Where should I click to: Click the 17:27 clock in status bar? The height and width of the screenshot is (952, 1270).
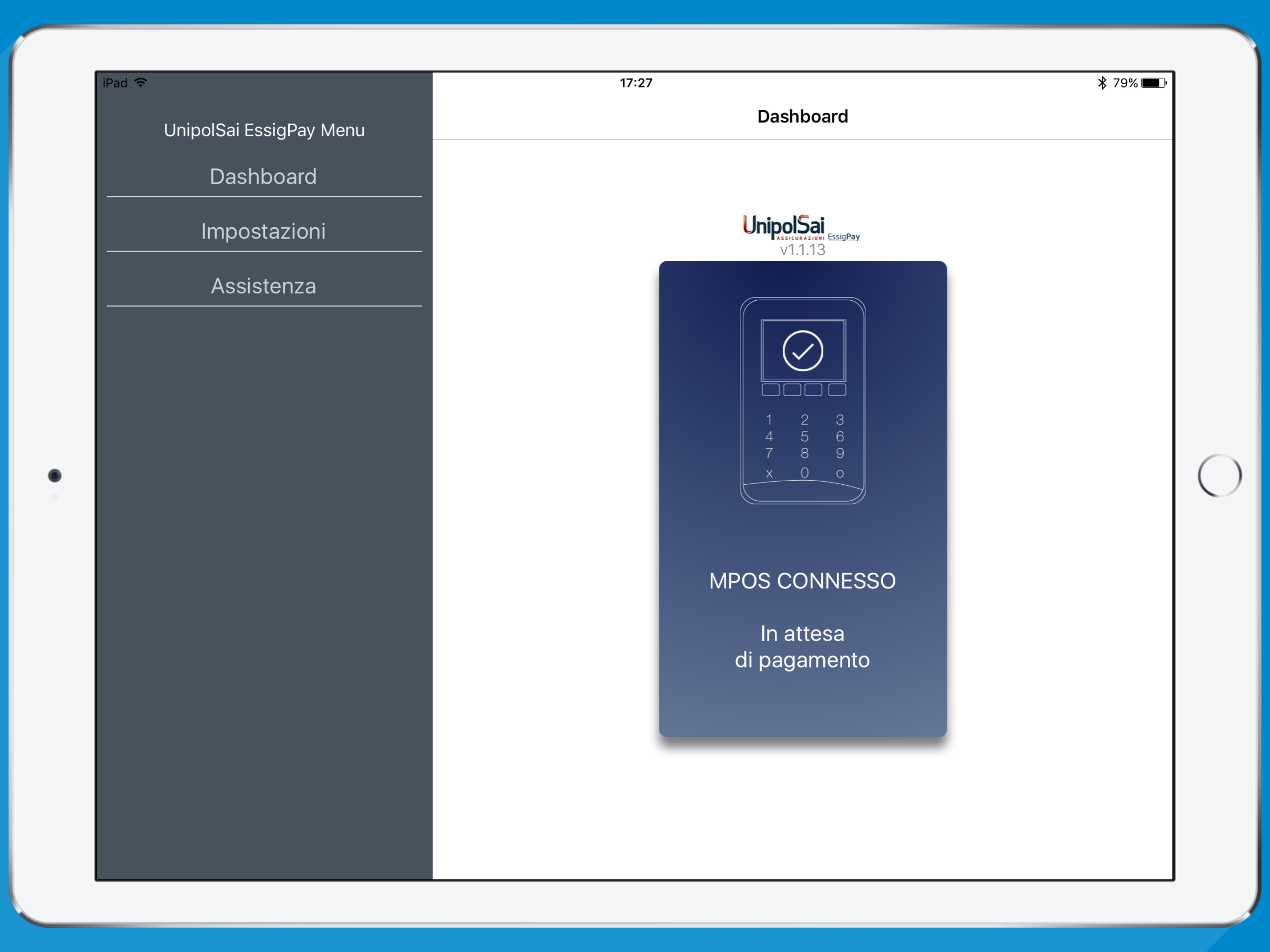(x=635, y=83)
